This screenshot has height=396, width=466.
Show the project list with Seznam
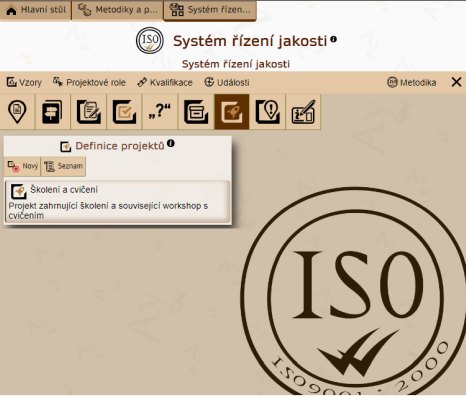63,166
